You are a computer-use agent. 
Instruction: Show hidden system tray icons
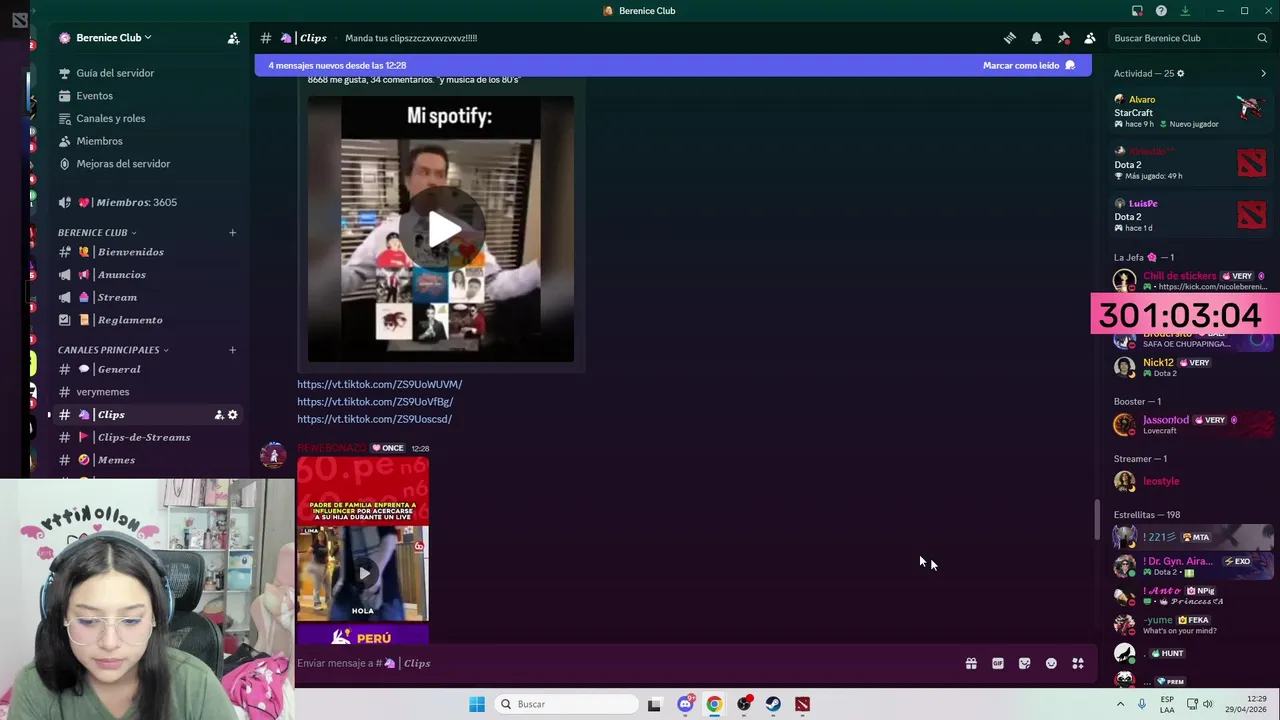coord(1120,704)
